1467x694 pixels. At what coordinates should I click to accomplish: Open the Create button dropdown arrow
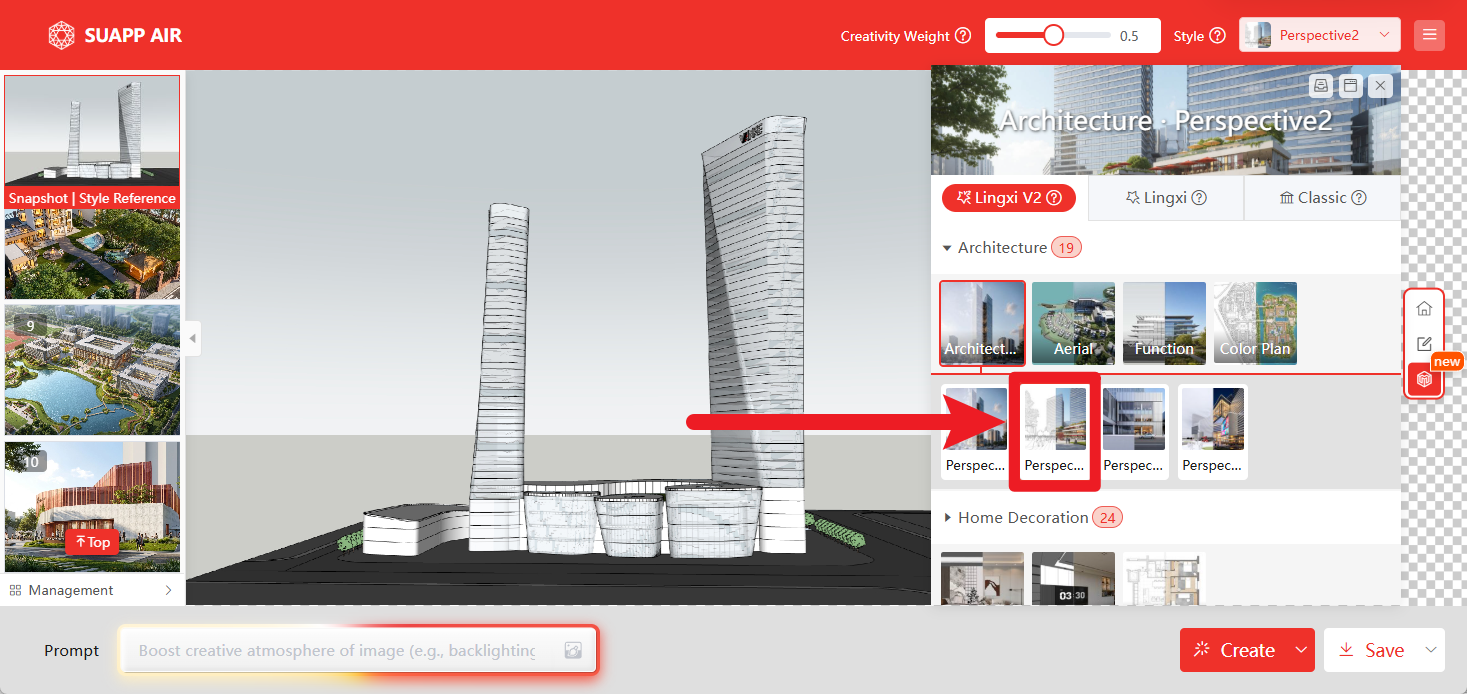pos(1301,650)
